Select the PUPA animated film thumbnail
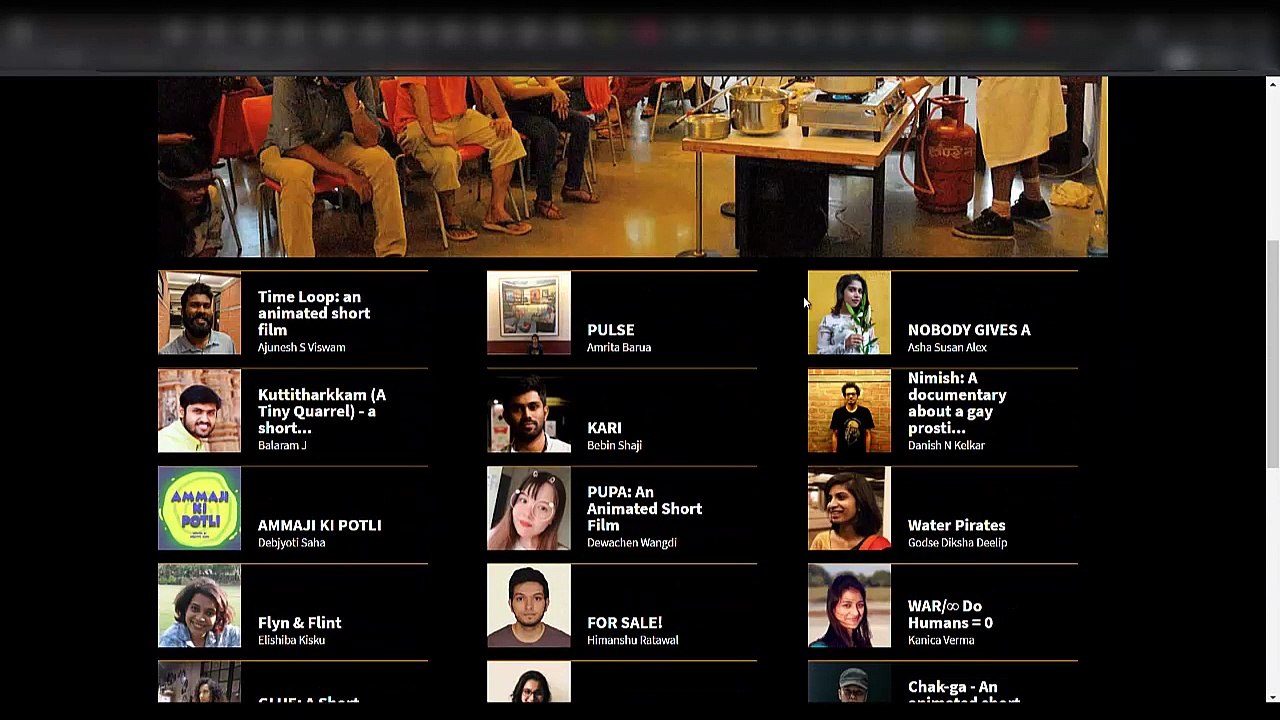Image resolution: width=1280 pixels, height=720 pixels. [x=529, y=508]
